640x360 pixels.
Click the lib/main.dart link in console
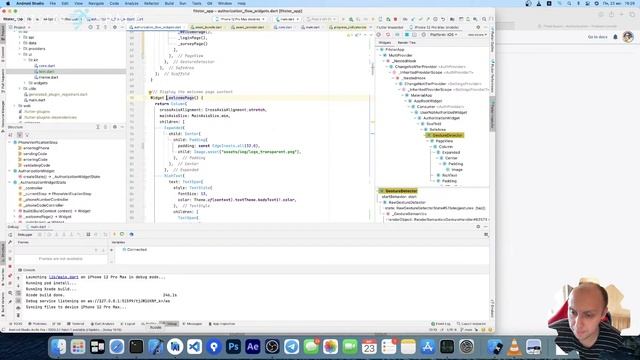tap(63, 277)
